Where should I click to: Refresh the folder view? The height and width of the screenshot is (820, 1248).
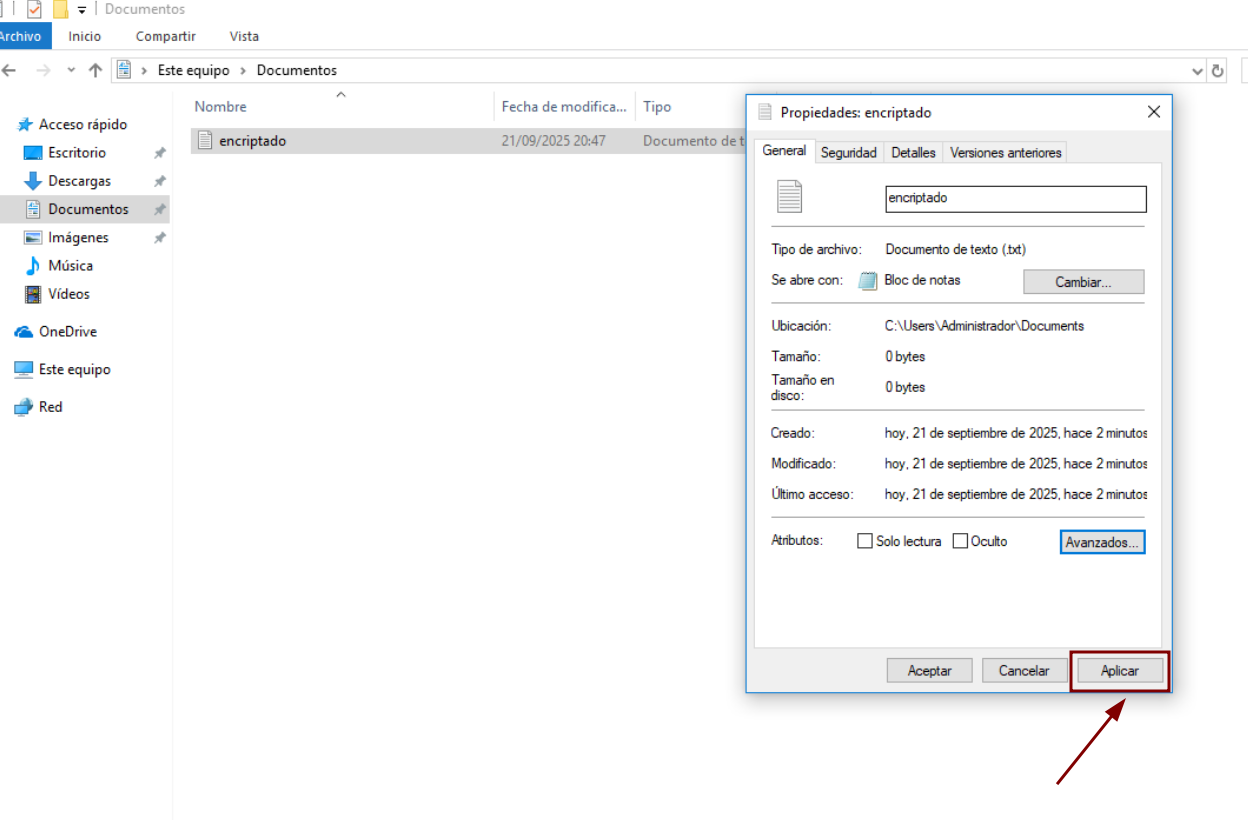click(1217, 71)
